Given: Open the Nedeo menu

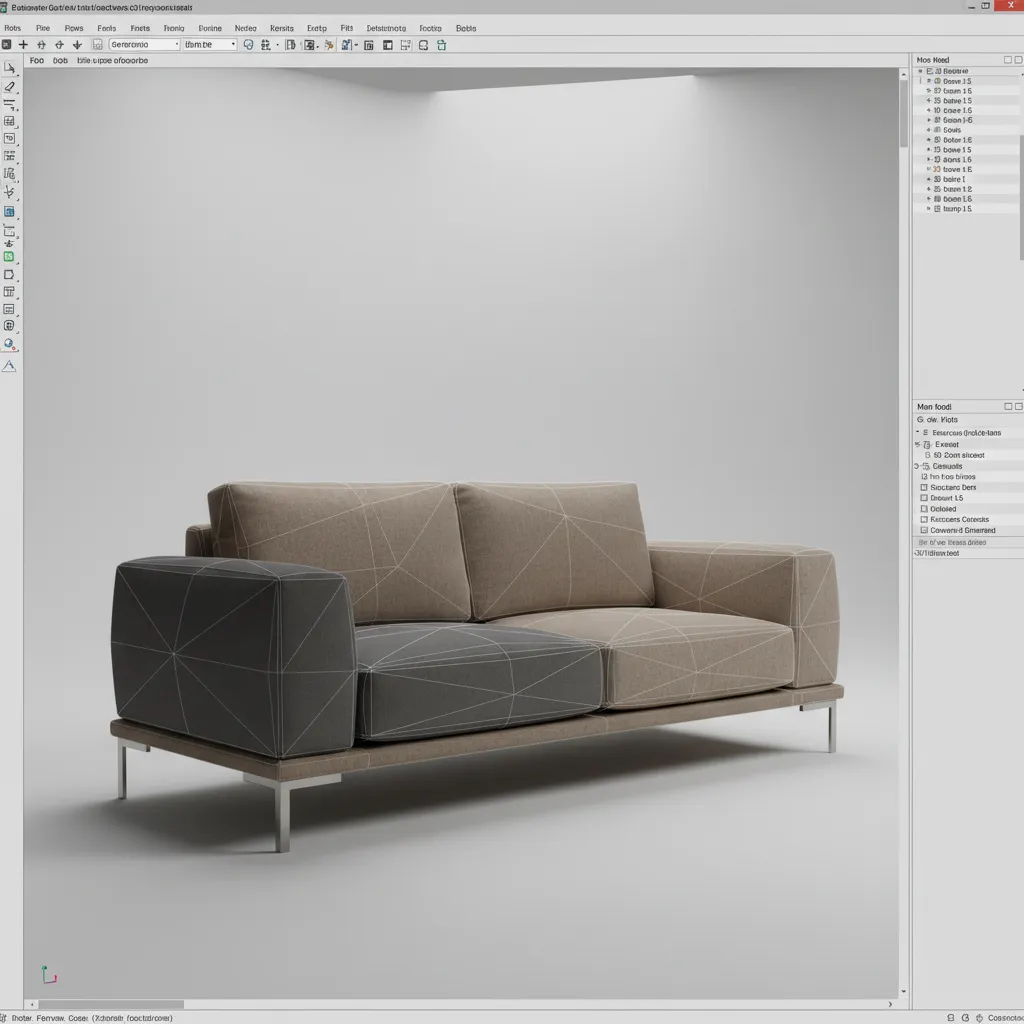Looking at the screenshot, I should click(246, 28).
